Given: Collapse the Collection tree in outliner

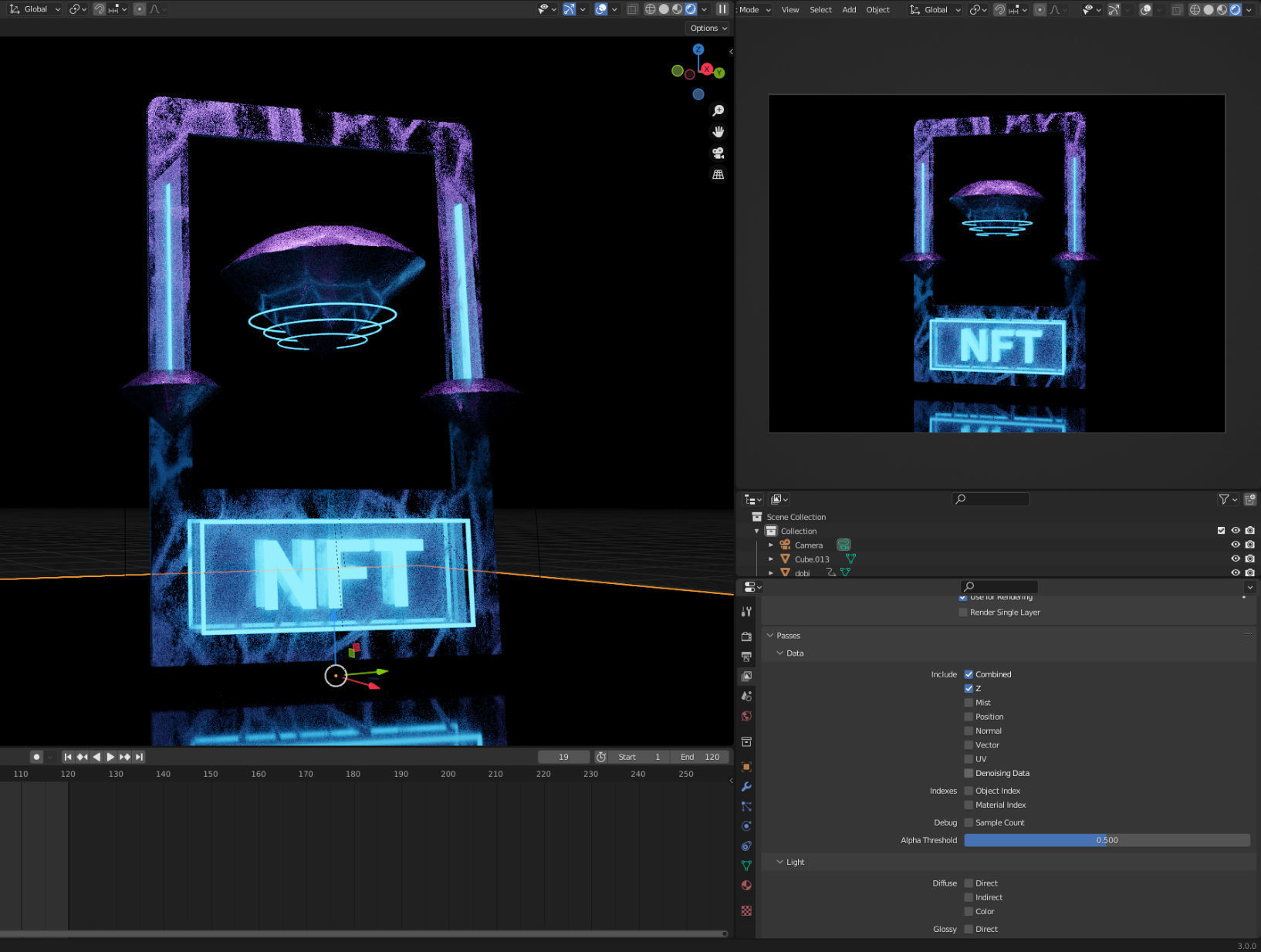Looking at the screenshot, I should [x=756, y=531].
